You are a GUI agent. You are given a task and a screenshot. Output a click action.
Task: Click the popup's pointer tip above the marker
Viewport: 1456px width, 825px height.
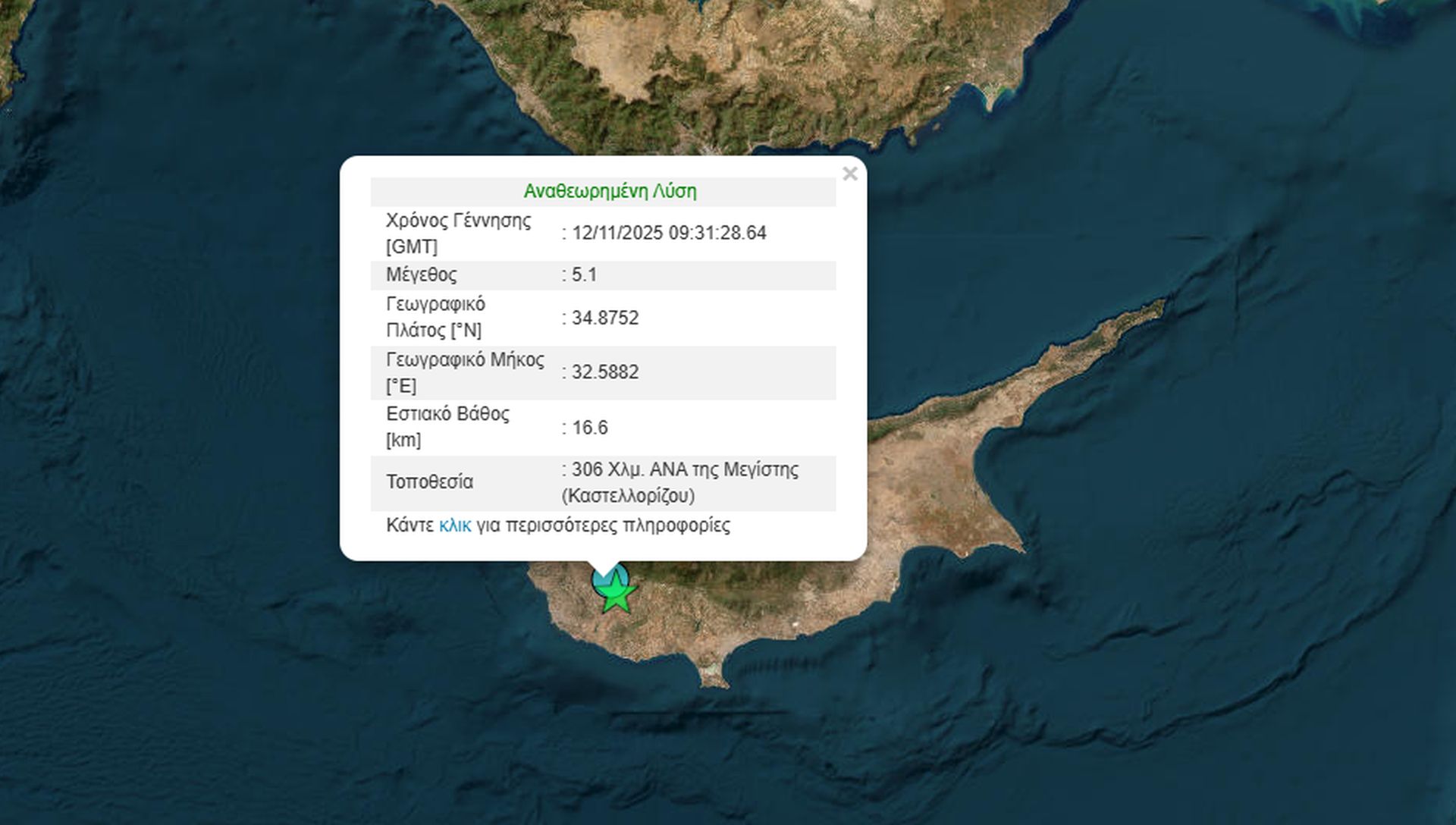[x=604, y=569]
